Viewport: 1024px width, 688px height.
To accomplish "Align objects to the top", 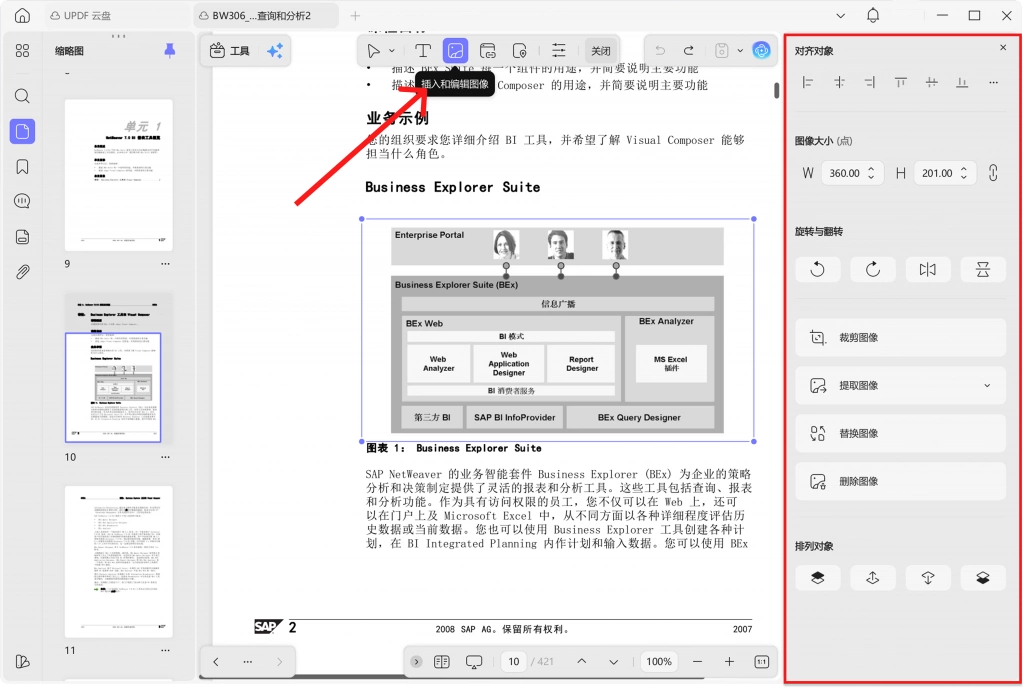I will click(x=901, y=82).
